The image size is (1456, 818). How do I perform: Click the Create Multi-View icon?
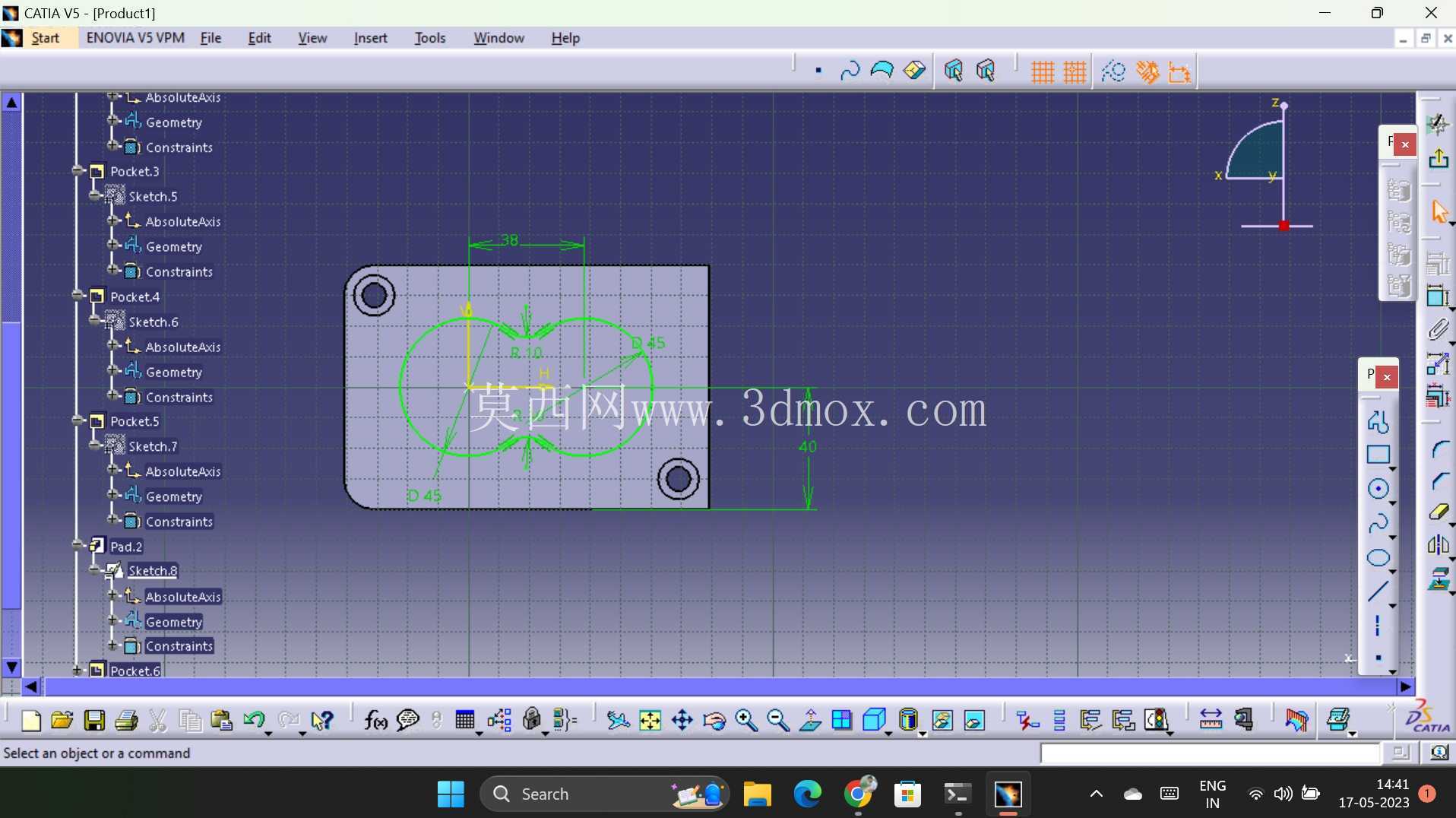pos(842,720)
